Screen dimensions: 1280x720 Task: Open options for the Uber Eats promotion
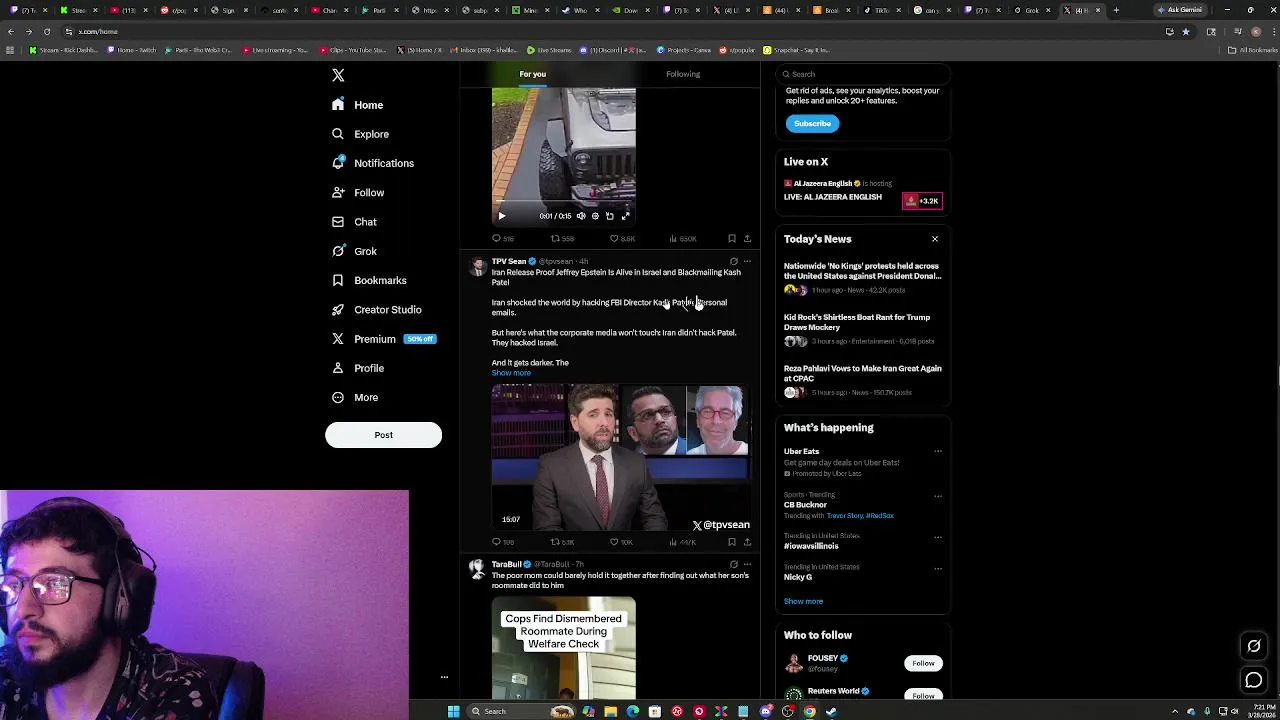(938, 451)
